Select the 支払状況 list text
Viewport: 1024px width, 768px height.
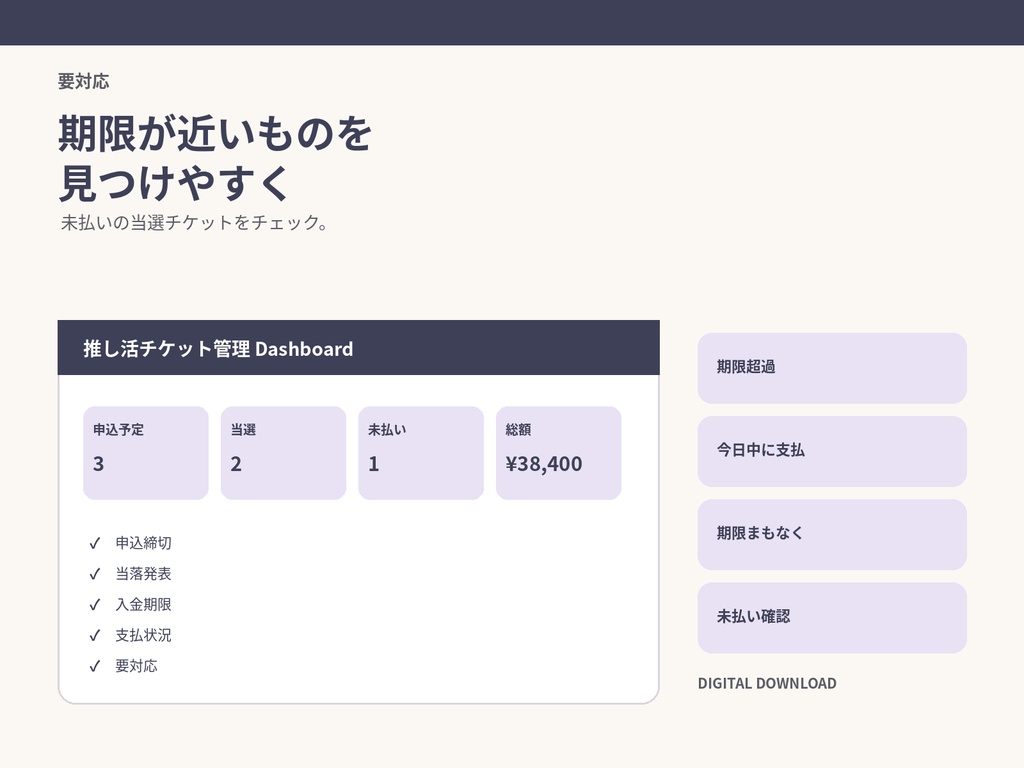144,635
